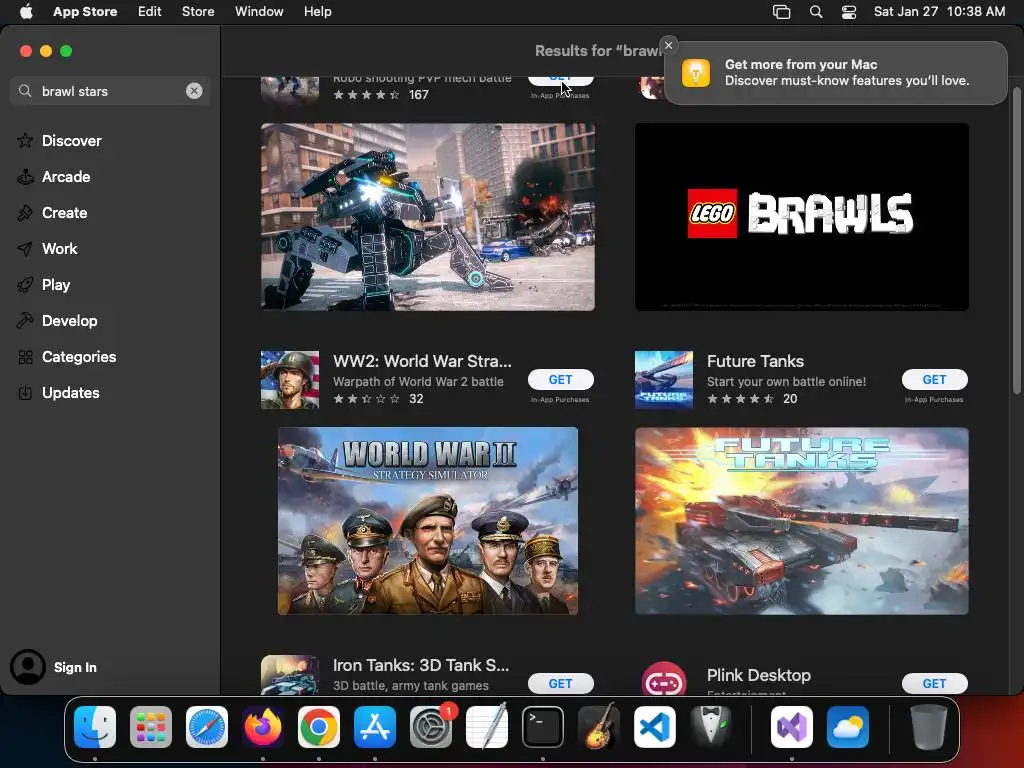Open GarageBand from the Dock
Screen dimensions: 1024x768
pos(599,727)
